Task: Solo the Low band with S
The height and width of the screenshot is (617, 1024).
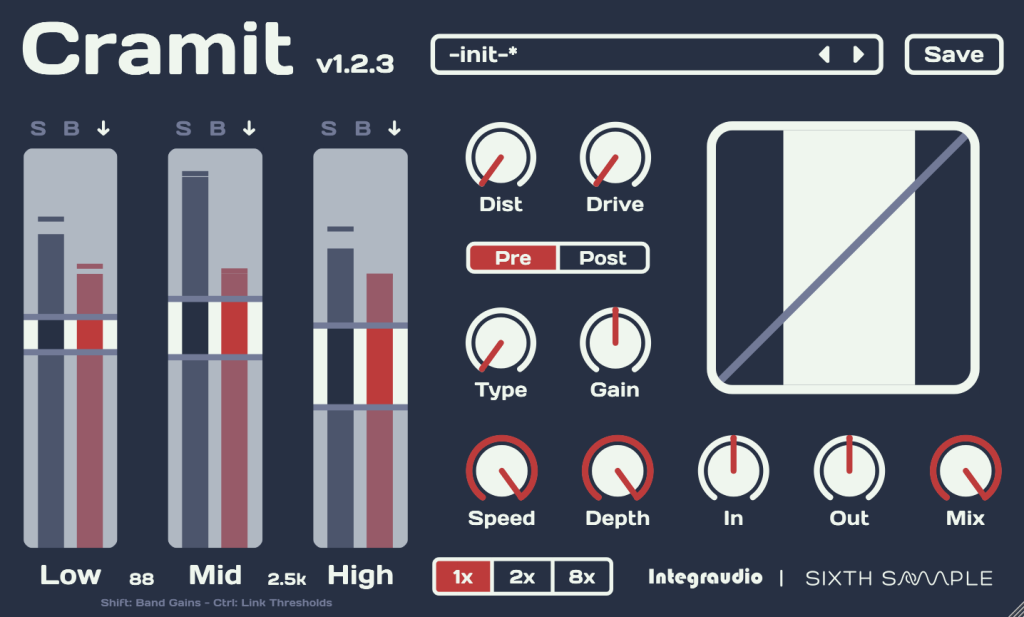Action: click(x=39, y=129)
